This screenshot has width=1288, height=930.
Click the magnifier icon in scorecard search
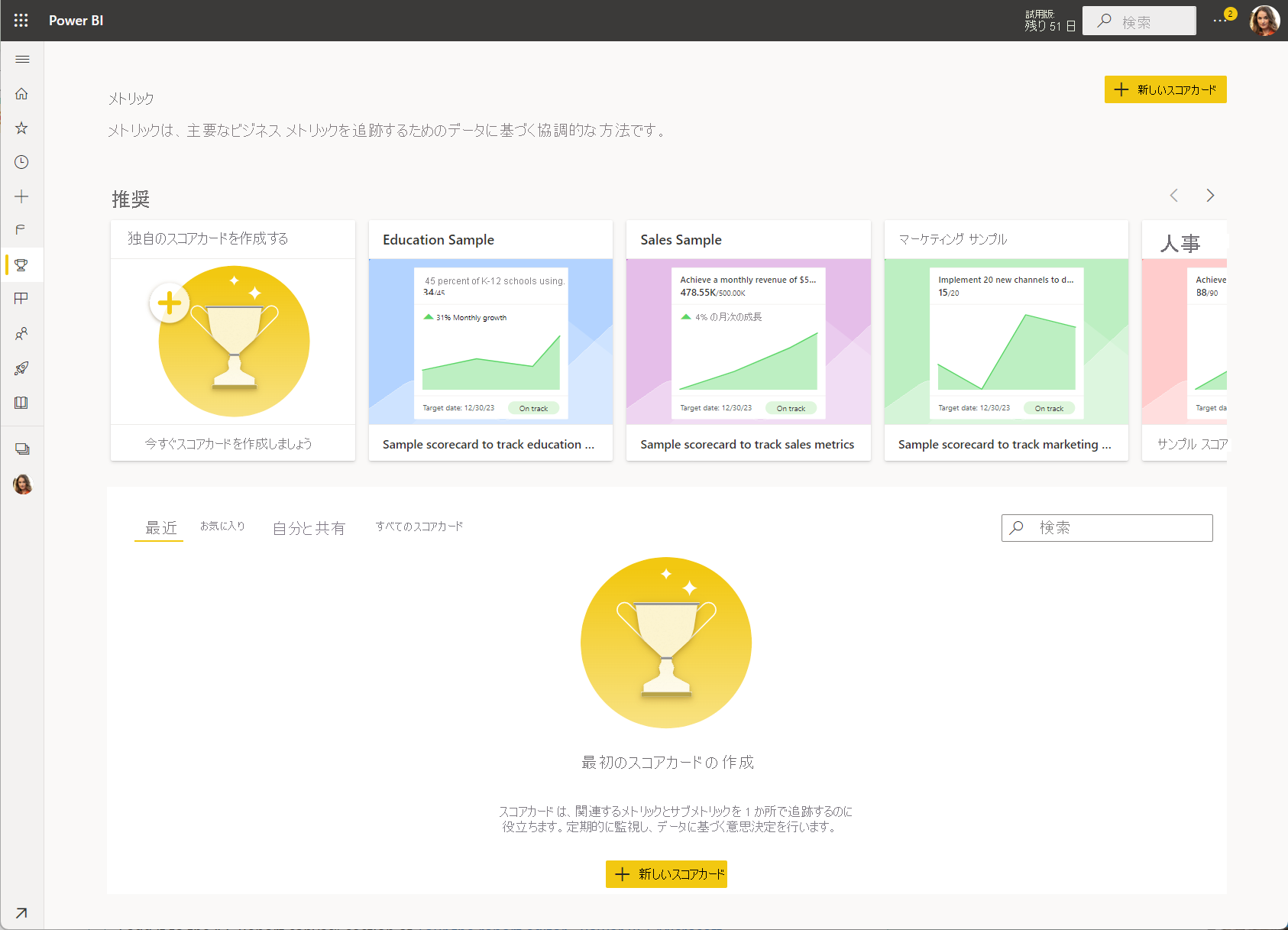click(x=1017, y=527)
